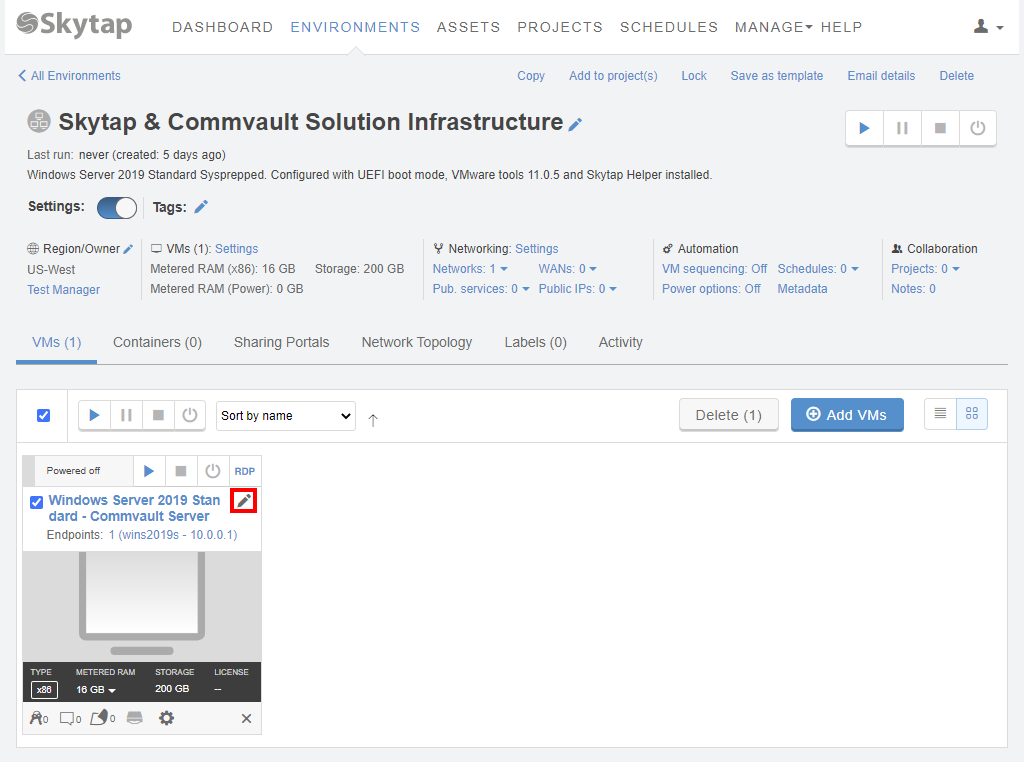Open the VM console thumbnail
This screenshot has width=1024, height=762.
pyautogui.click(x=142, y=606)
